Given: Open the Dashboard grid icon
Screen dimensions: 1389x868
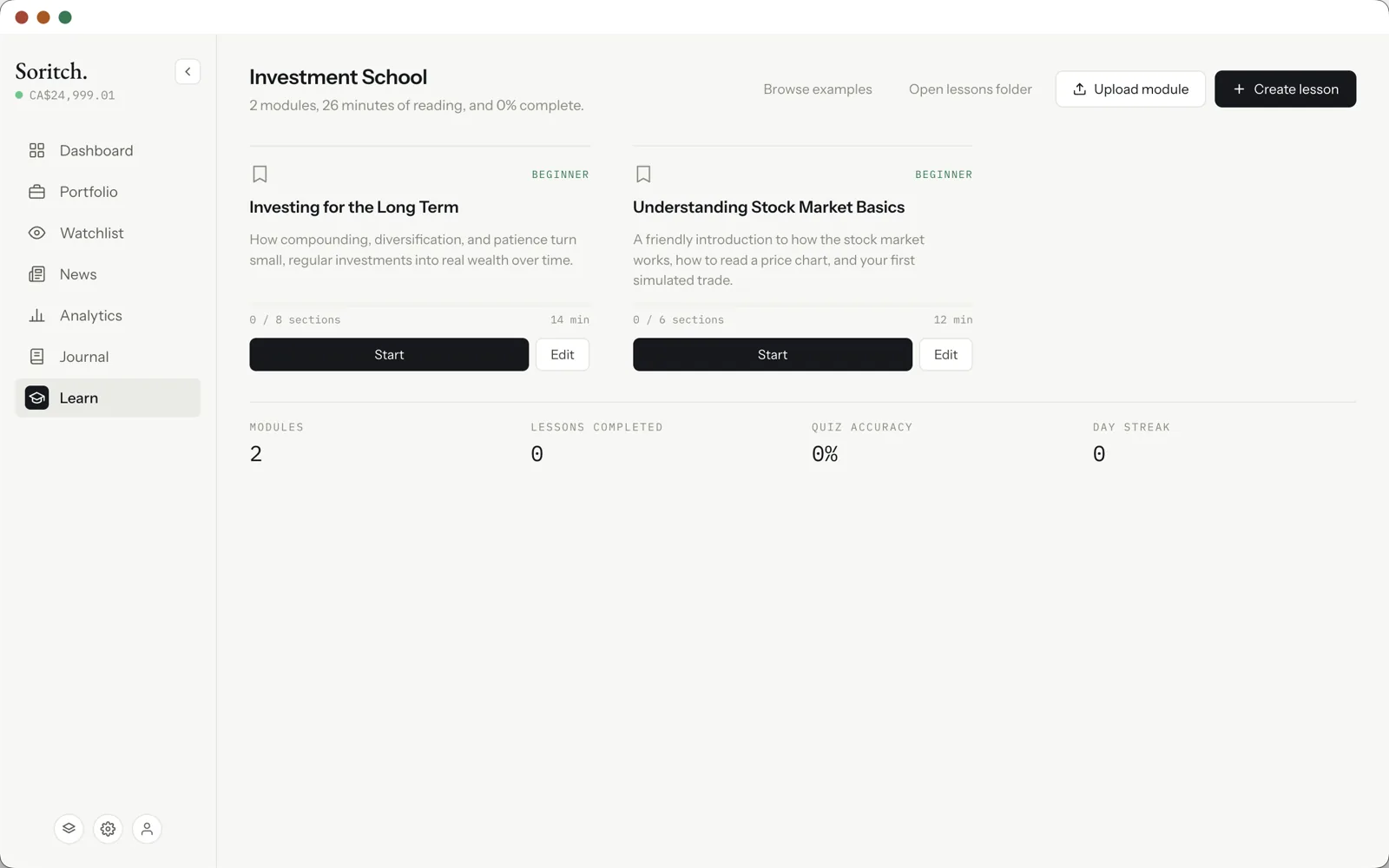Looking at the screenshot, I should coord(36,150).
